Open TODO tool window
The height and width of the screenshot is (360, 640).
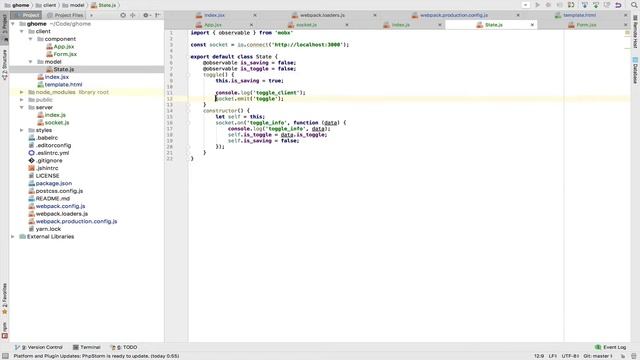click(124, 347)
